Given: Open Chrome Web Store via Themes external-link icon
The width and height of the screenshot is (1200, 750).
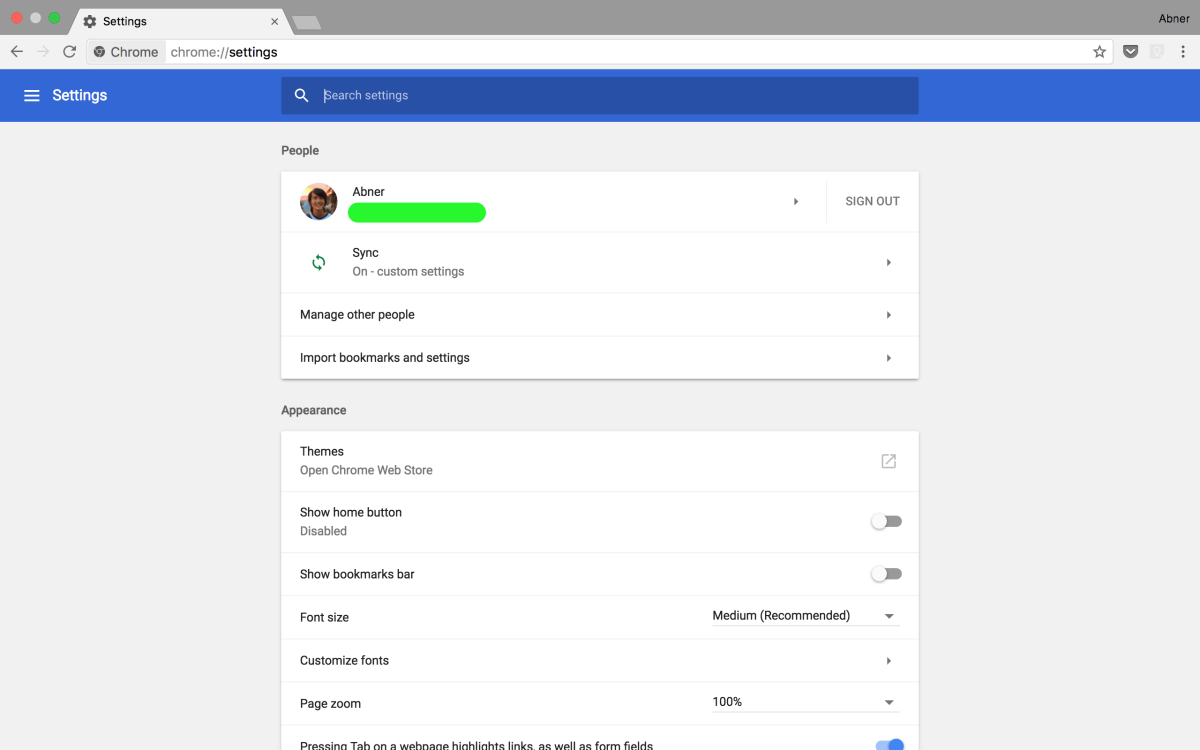Looking at the screenshot, I should [888, 461].
